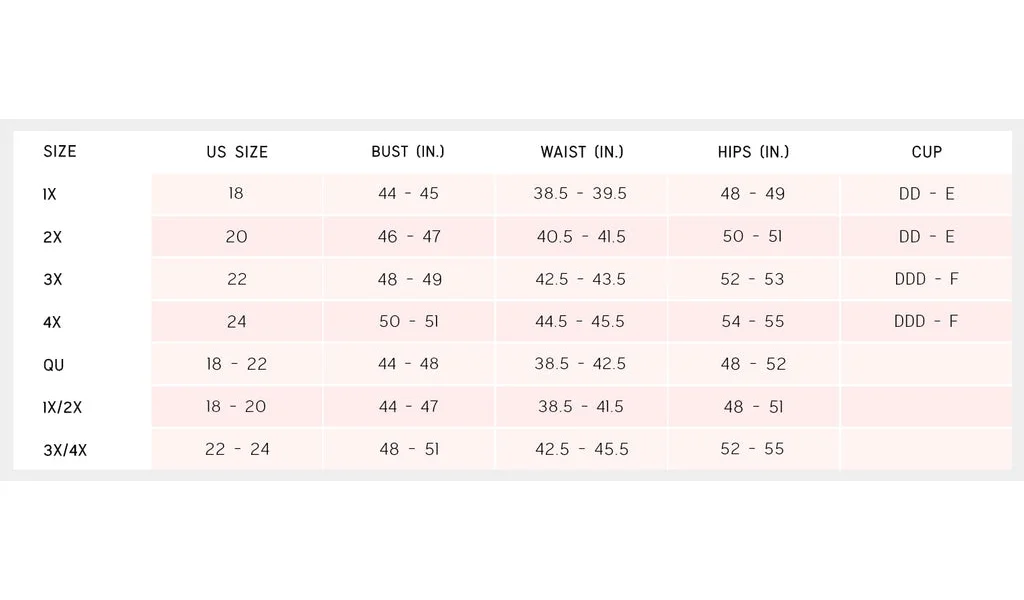Click the WAIST (IN.) header
Screen dimensions: 1024x600
582,152
